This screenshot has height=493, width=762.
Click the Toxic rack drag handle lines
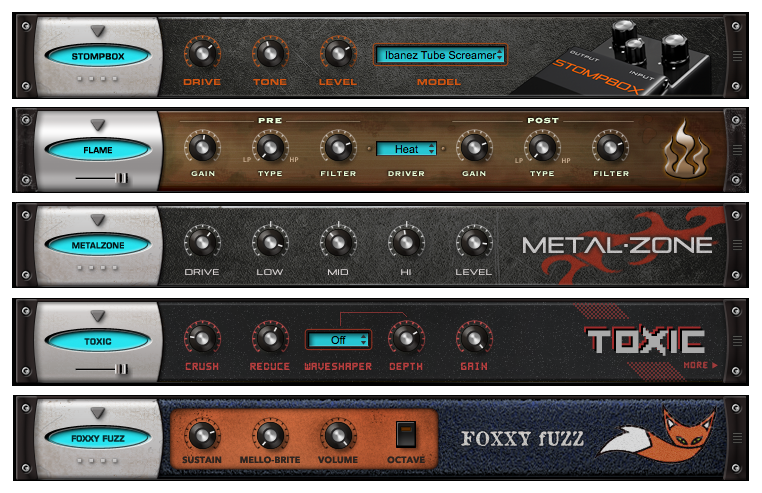(x=737, y=341)
